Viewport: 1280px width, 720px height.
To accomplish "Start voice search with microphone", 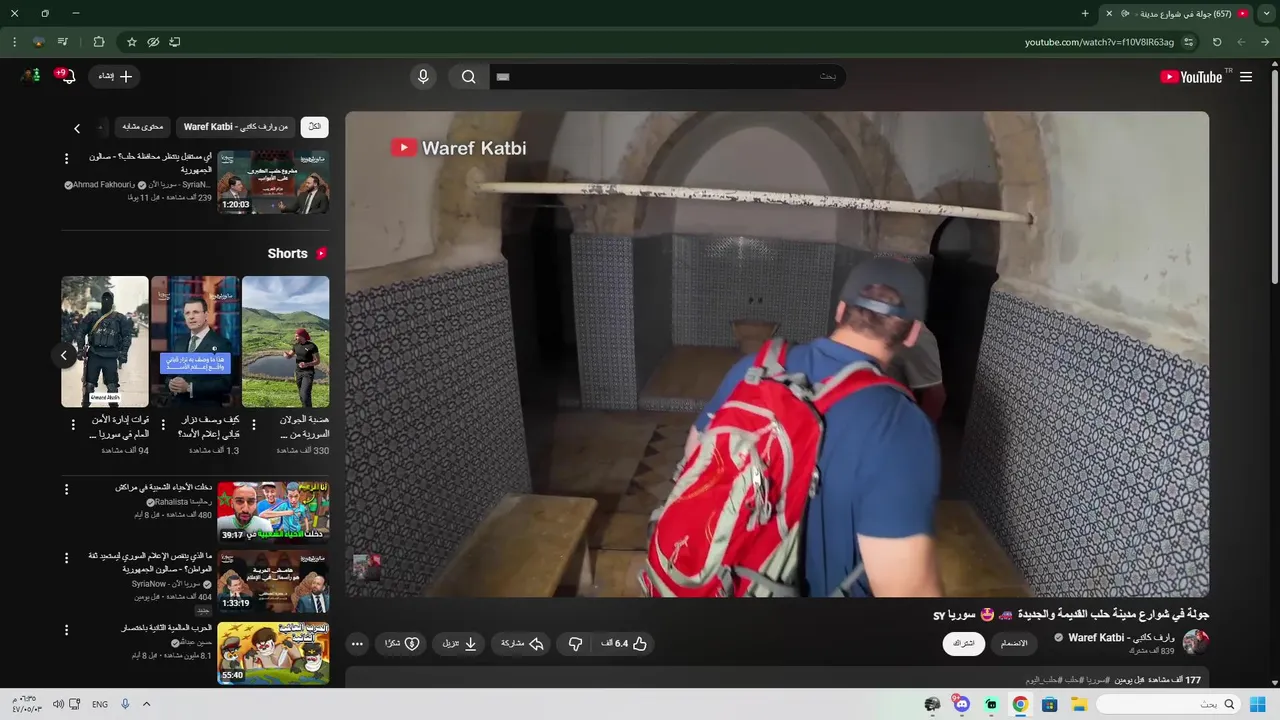I will click(x=423, y=77).
